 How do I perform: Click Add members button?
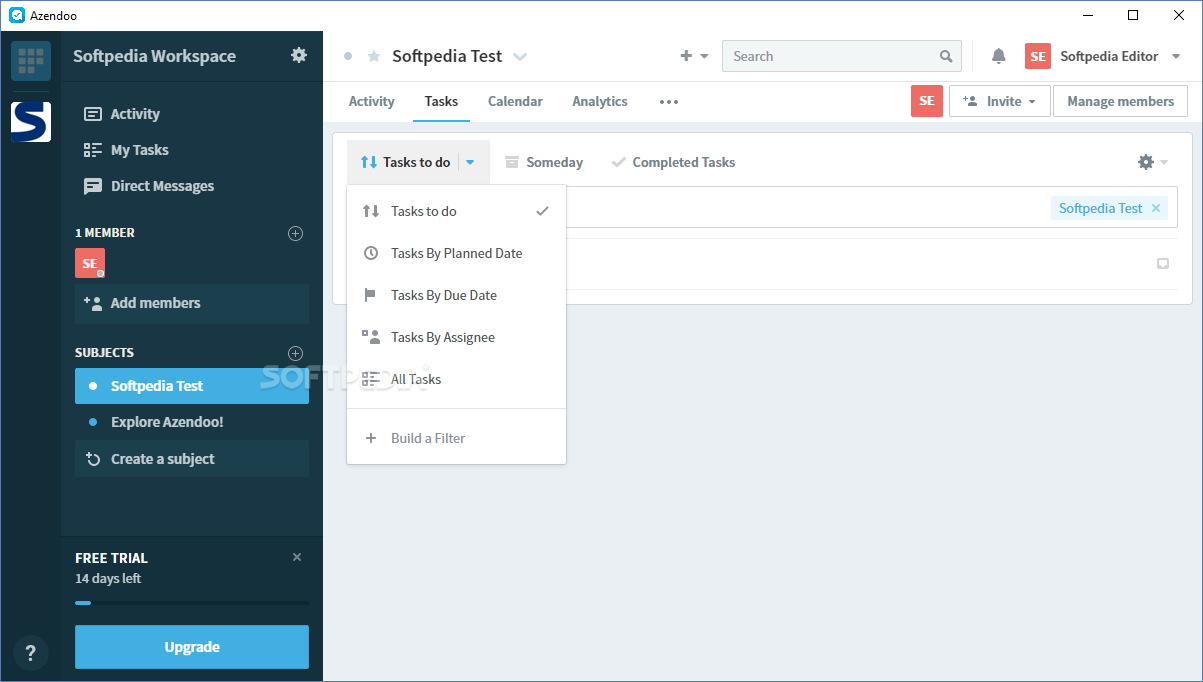pos(192,303)
